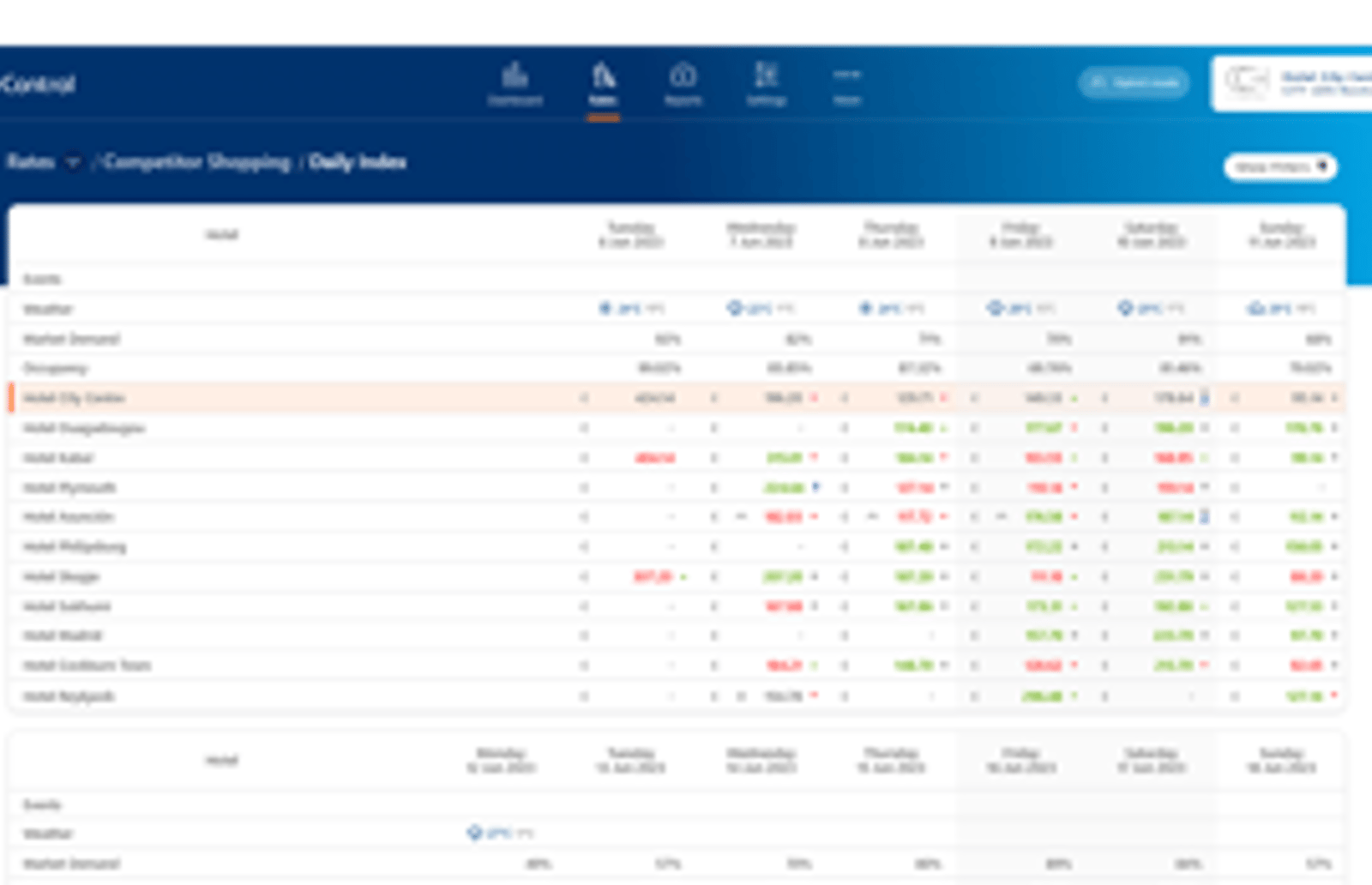Click Hotel Skopje red Tuesday rate value
The width and height of the screenshot is (1372, 885).
pos(653,576)
